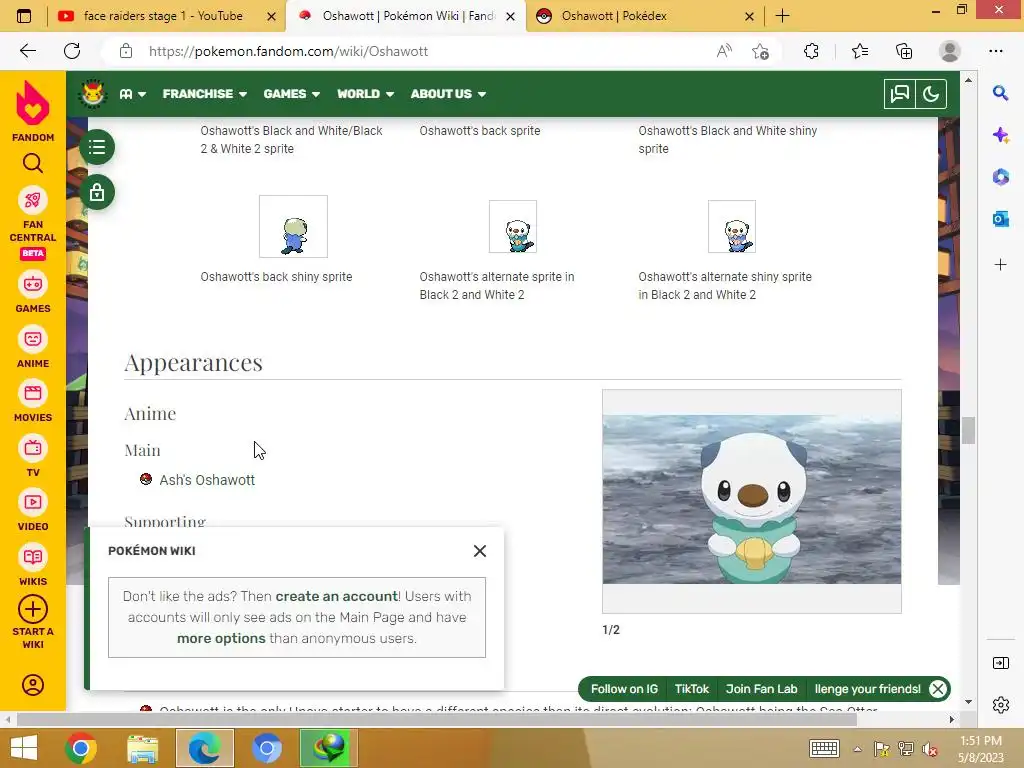Go back to previous page
The image size is (1024, 768).
[x=27, y=51]
